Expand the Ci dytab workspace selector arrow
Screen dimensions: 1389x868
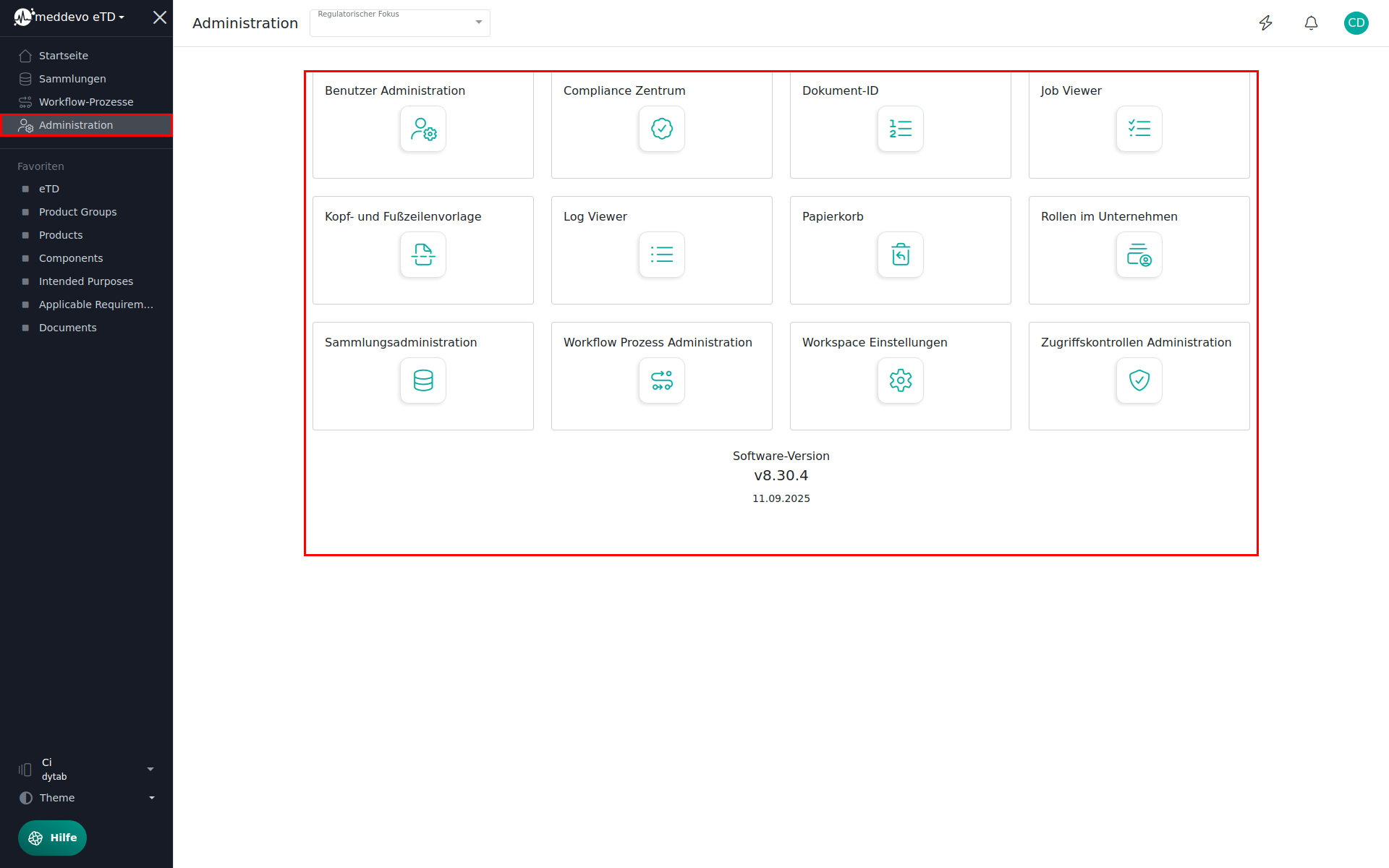150,769
